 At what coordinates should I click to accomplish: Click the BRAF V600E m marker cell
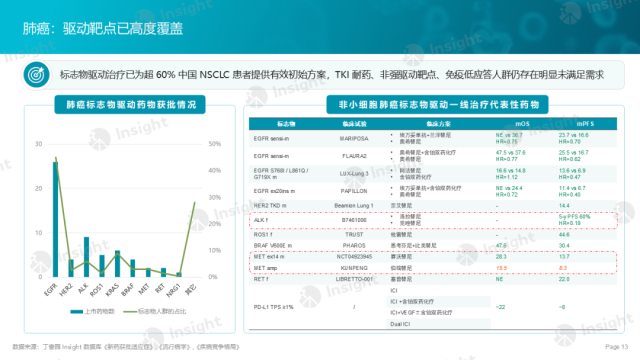273,246
